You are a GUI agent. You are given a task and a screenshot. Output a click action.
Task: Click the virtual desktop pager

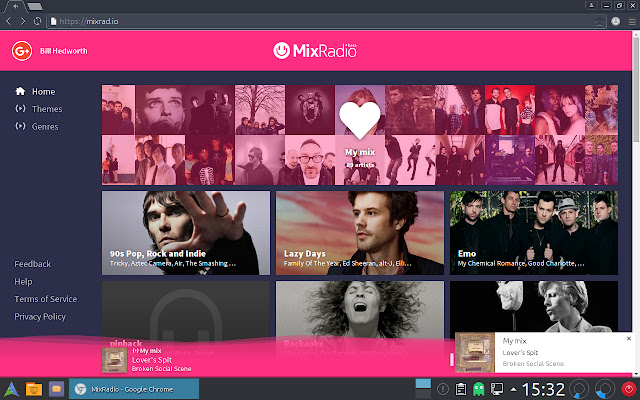point(423,389)
